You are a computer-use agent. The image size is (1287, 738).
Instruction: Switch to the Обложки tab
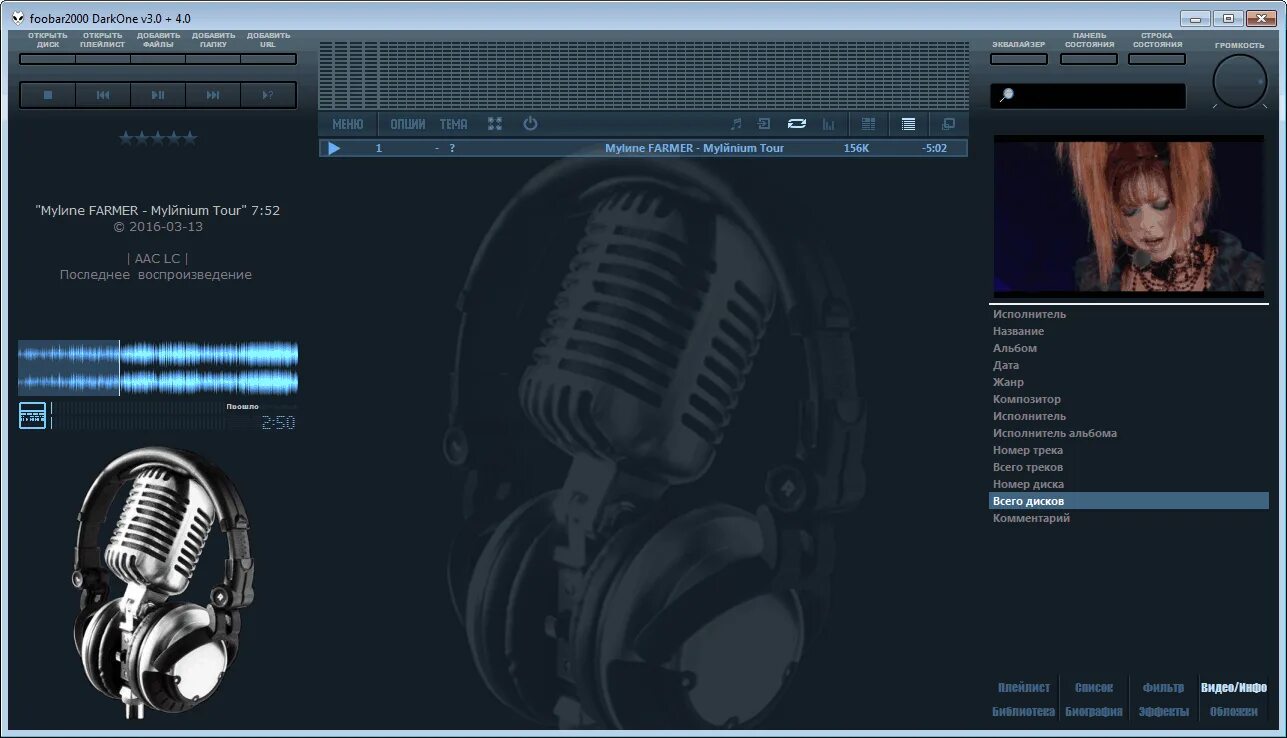coord(1234,712)
